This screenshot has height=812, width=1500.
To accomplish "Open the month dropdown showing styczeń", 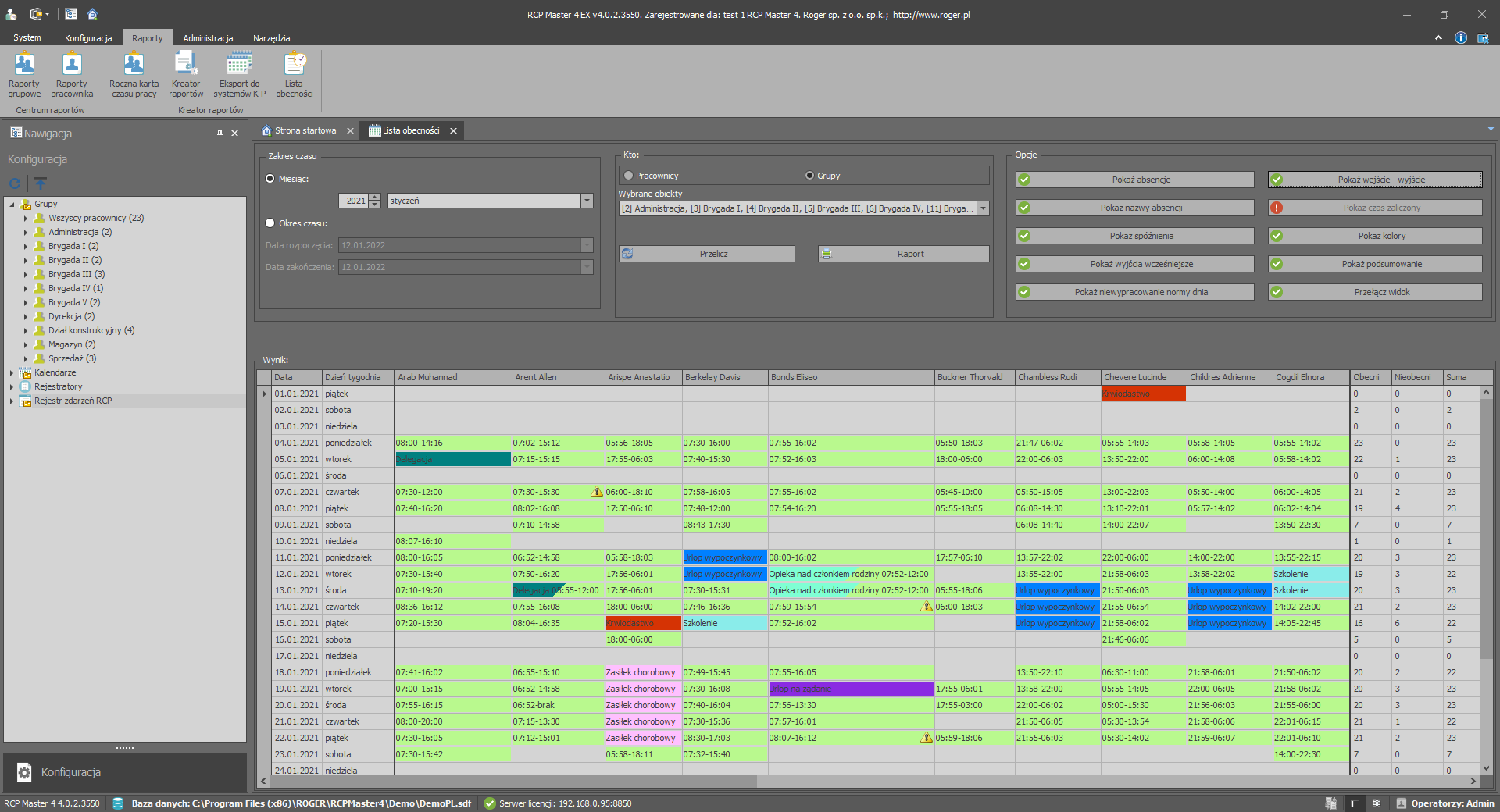I will click(587, 201).
